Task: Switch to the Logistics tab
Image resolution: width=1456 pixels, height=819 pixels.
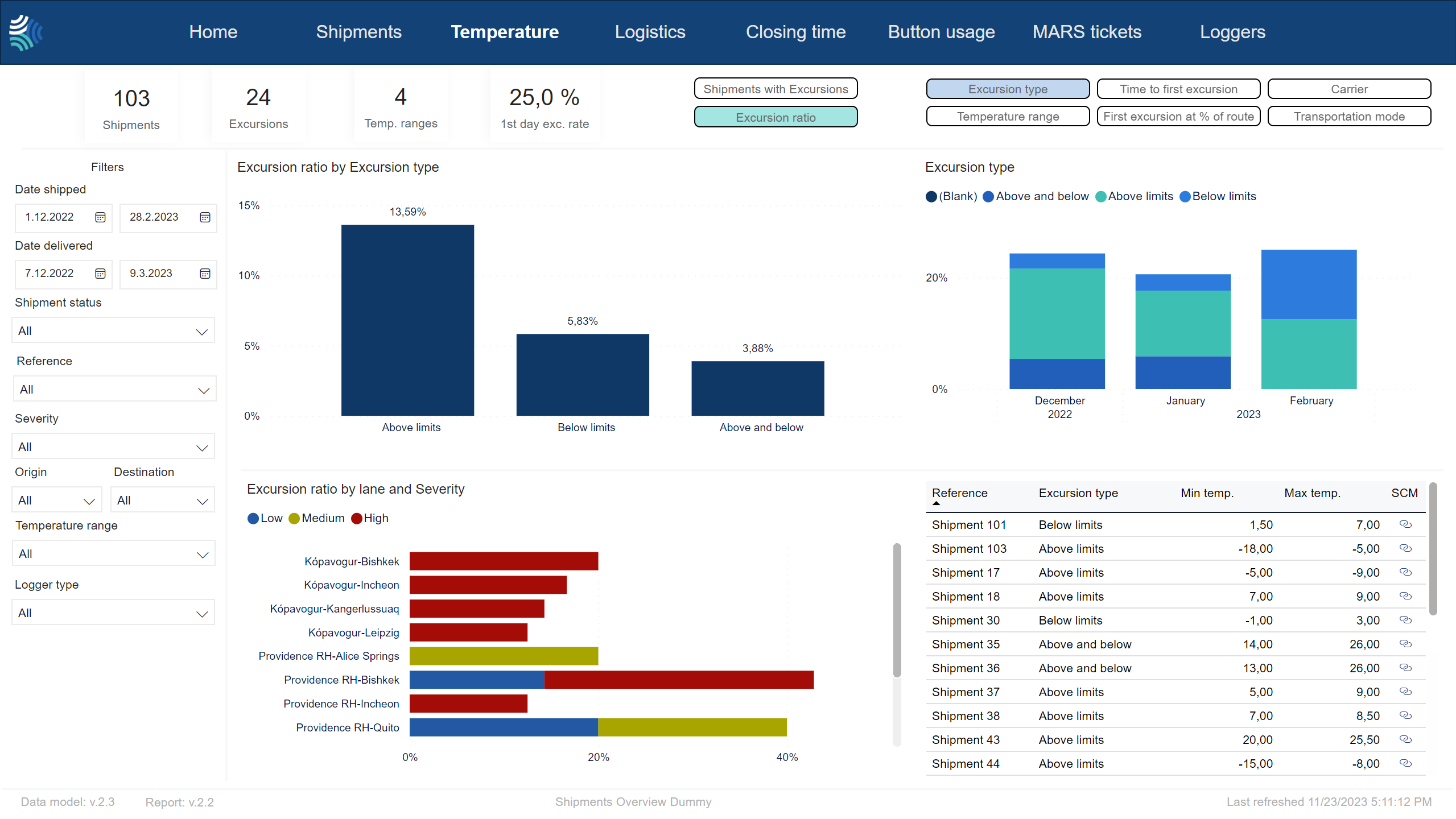Action: (x=650, y=32)
